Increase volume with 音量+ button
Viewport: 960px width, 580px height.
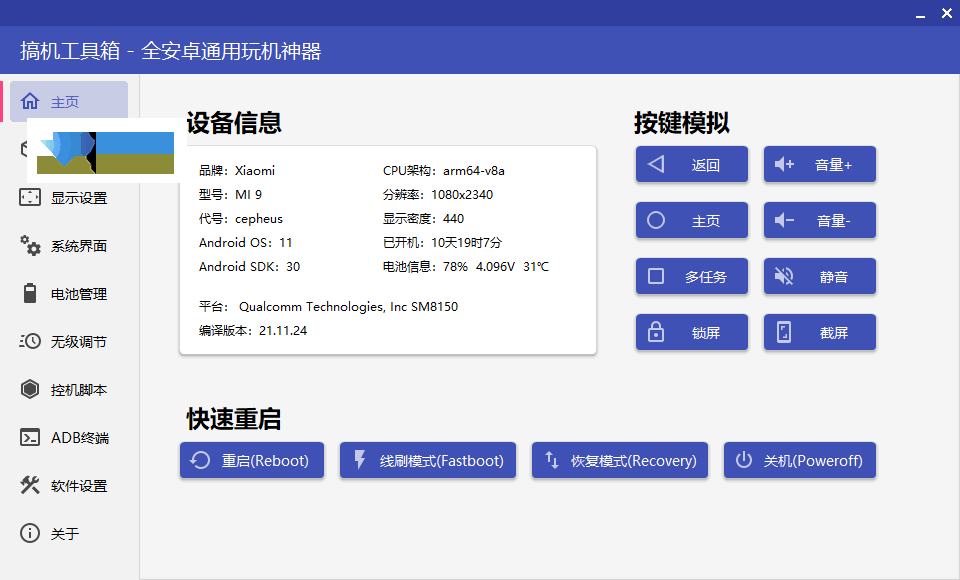click(x=820, y=164)
